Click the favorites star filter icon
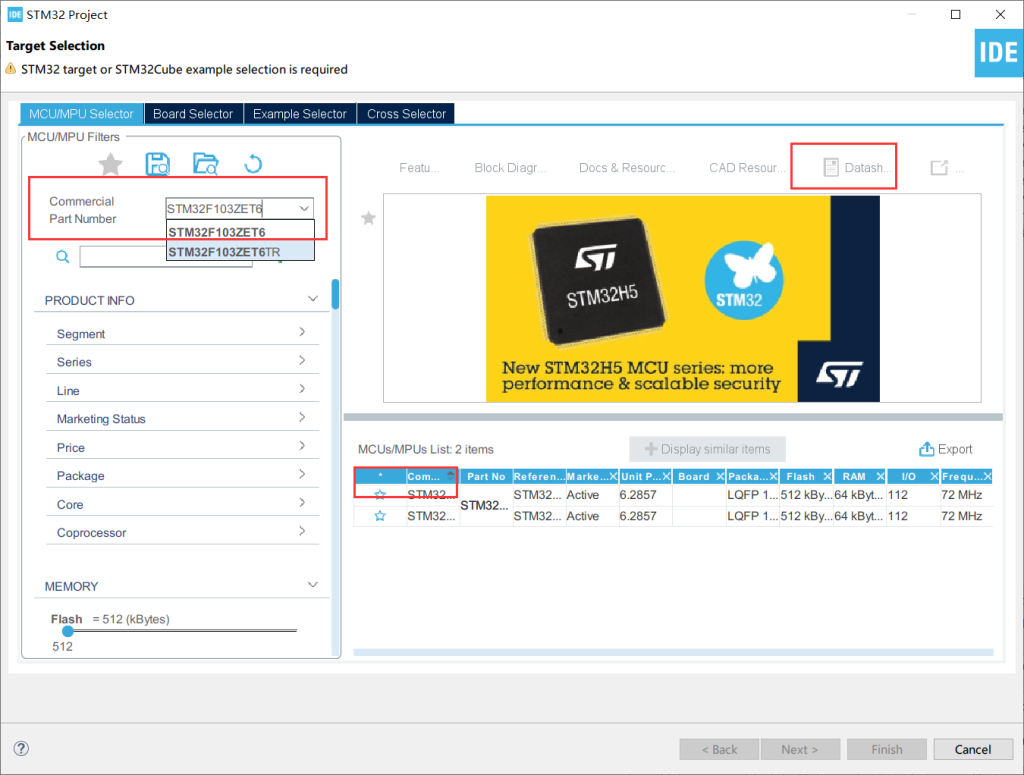The height and width of the screenshot is (775, 1024). 110,164
